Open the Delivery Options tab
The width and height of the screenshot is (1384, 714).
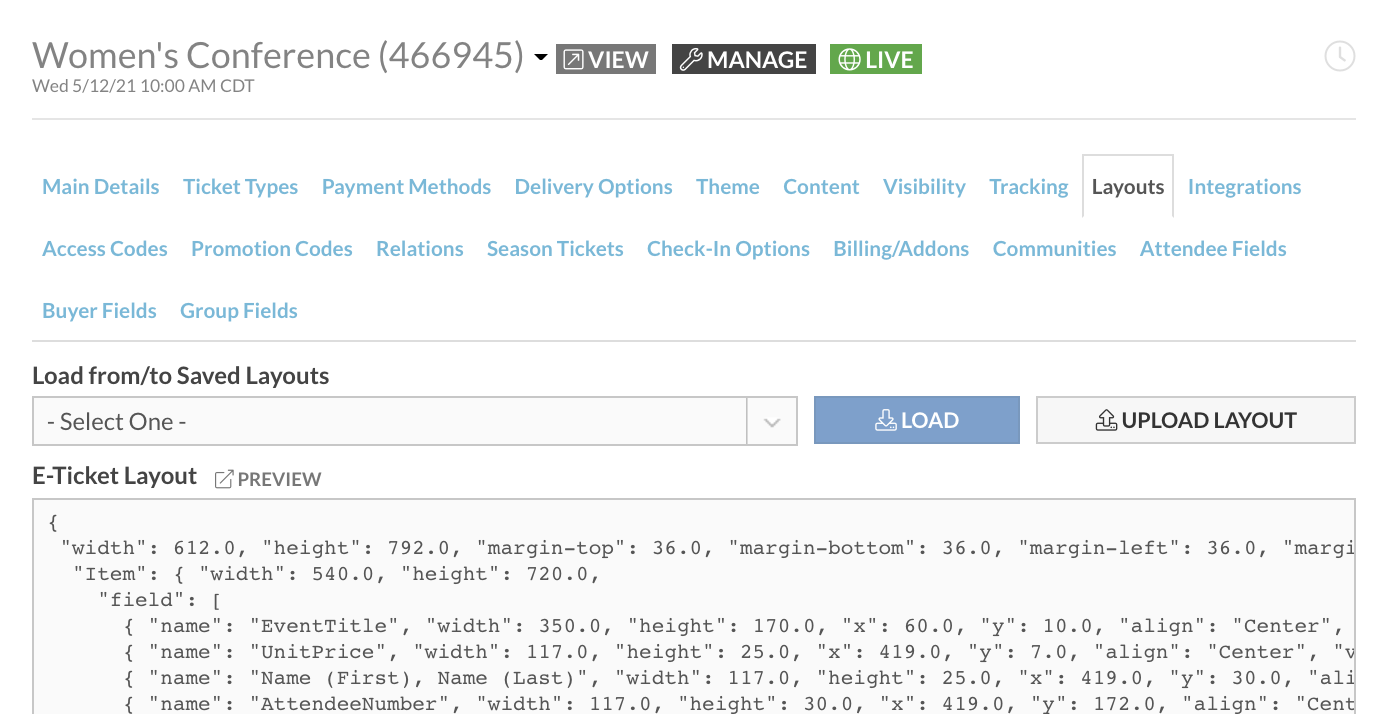[594, 187]
